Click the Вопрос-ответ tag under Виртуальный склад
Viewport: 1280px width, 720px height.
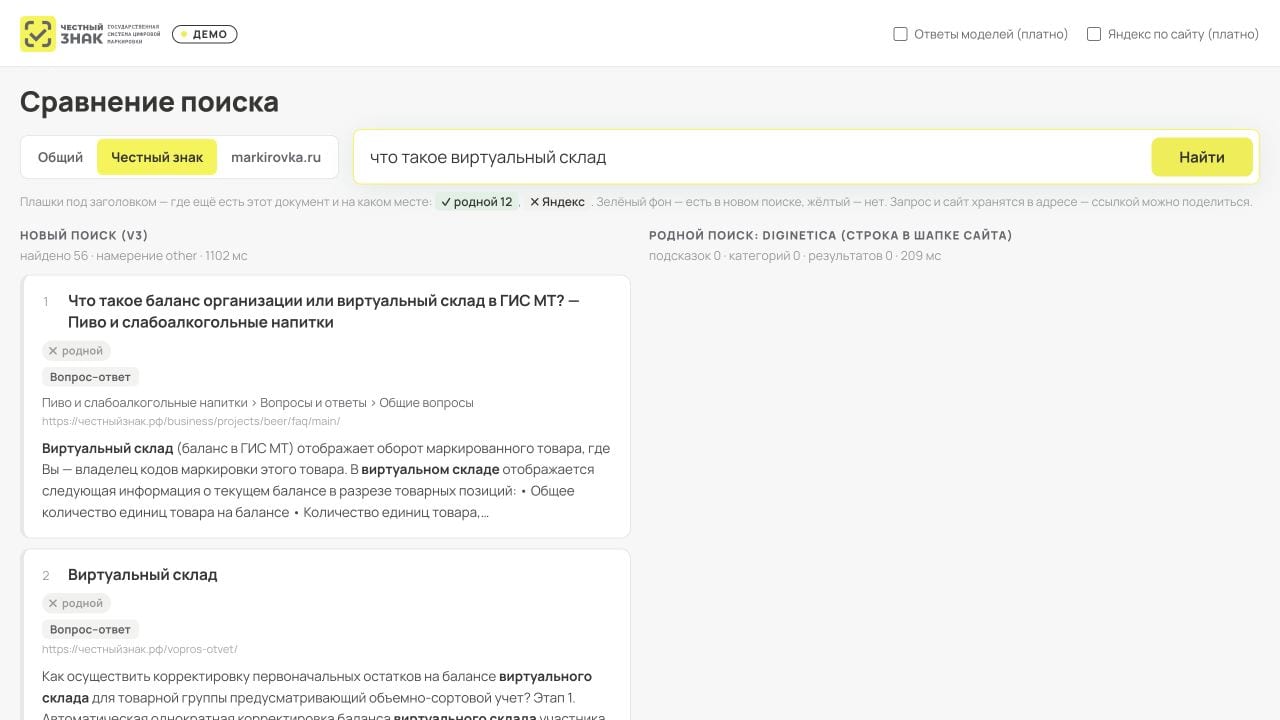click(x=90, y=629)
